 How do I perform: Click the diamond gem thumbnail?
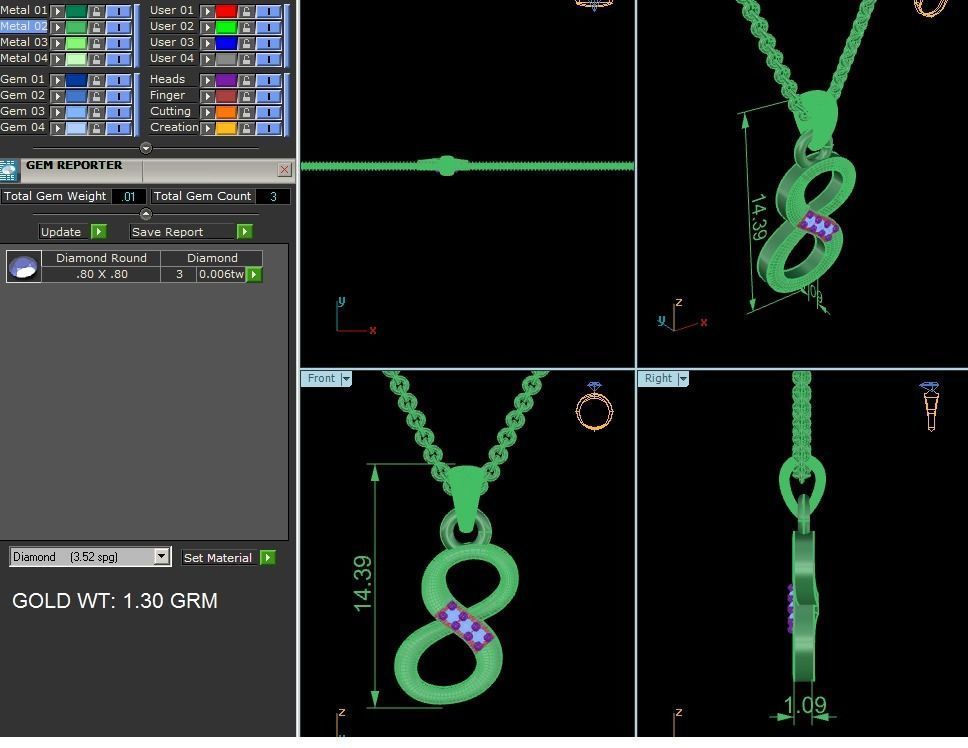pos(24,267)
